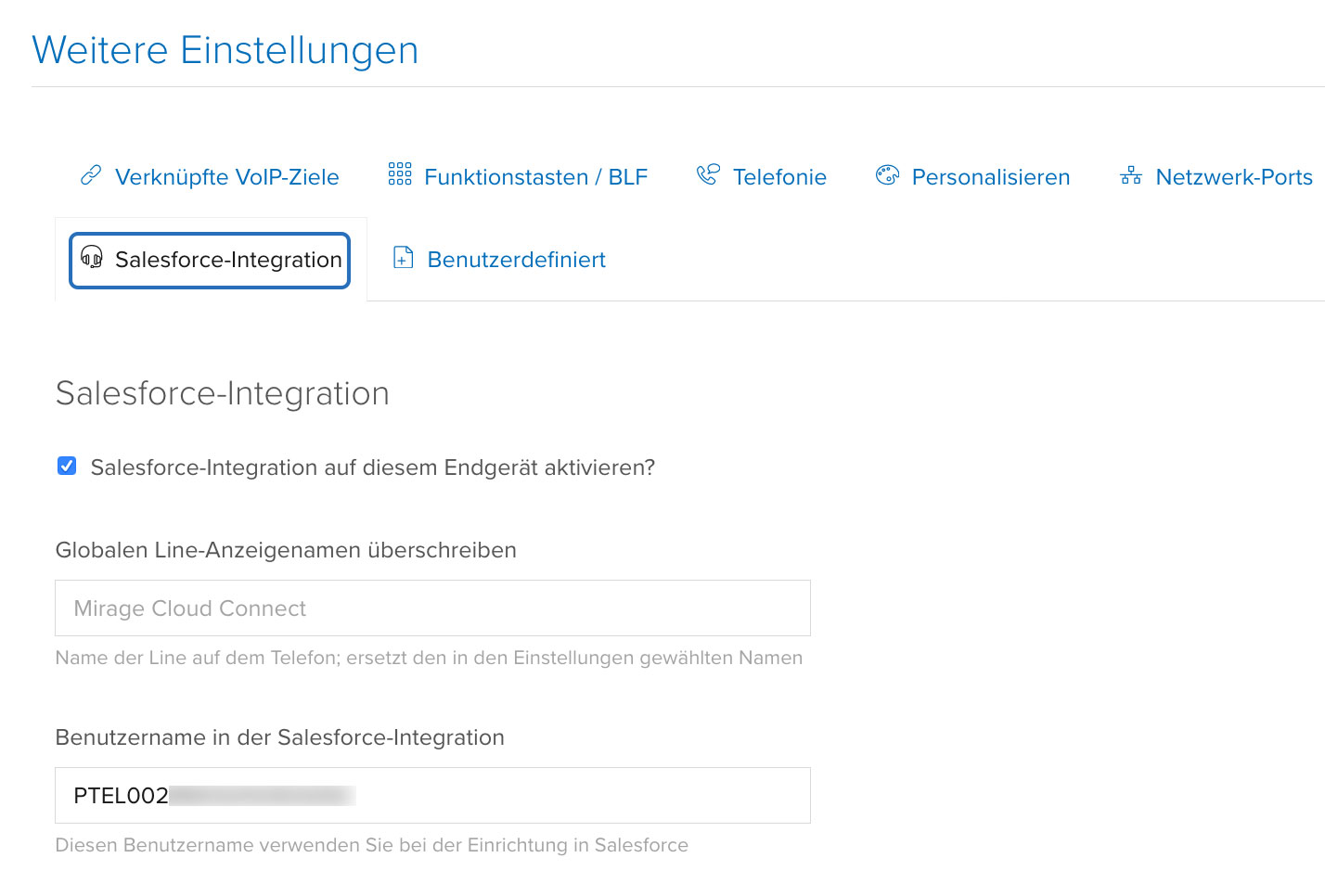Click the Salesforce-Integration section heading
The height and width of the screenshot is (896, 1325).
tap(223, 393)
